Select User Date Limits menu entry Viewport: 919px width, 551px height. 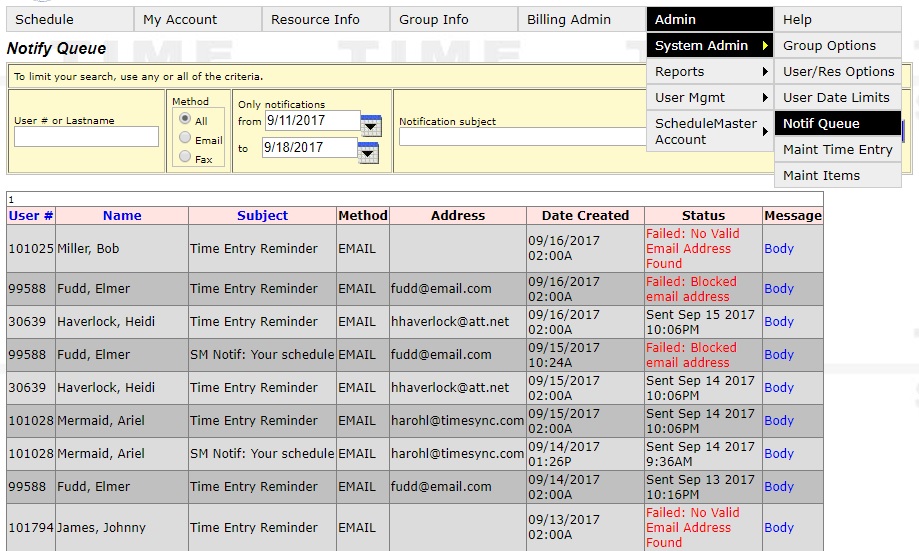[838, 97]
